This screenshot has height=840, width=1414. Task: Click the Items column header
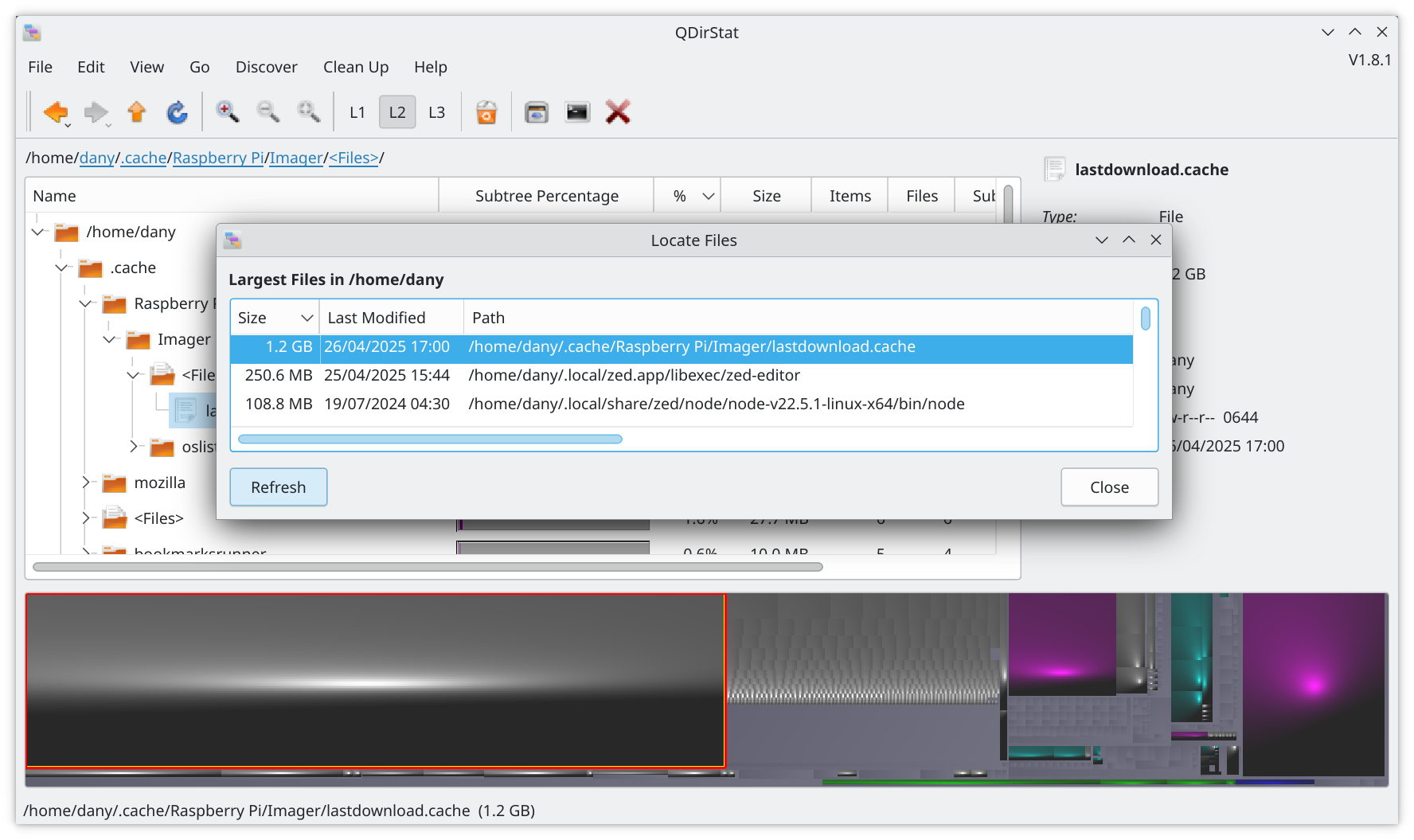pyautogui.click(x=850, y=196)
